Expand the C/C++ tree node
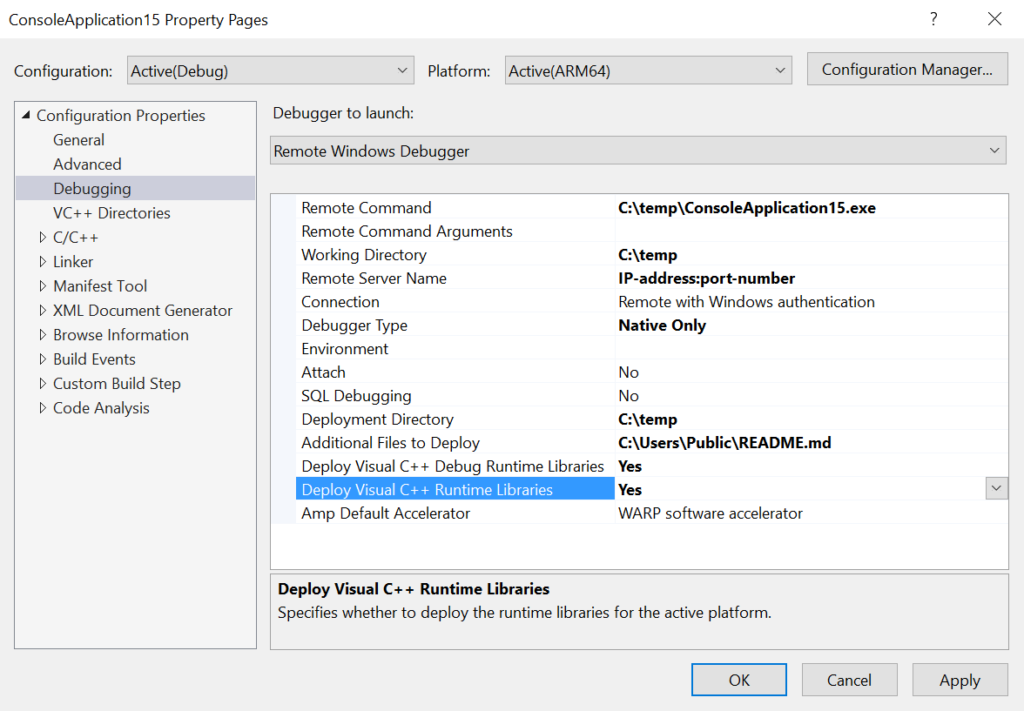This screenshot has height=711, width=1024. (43, 238)
